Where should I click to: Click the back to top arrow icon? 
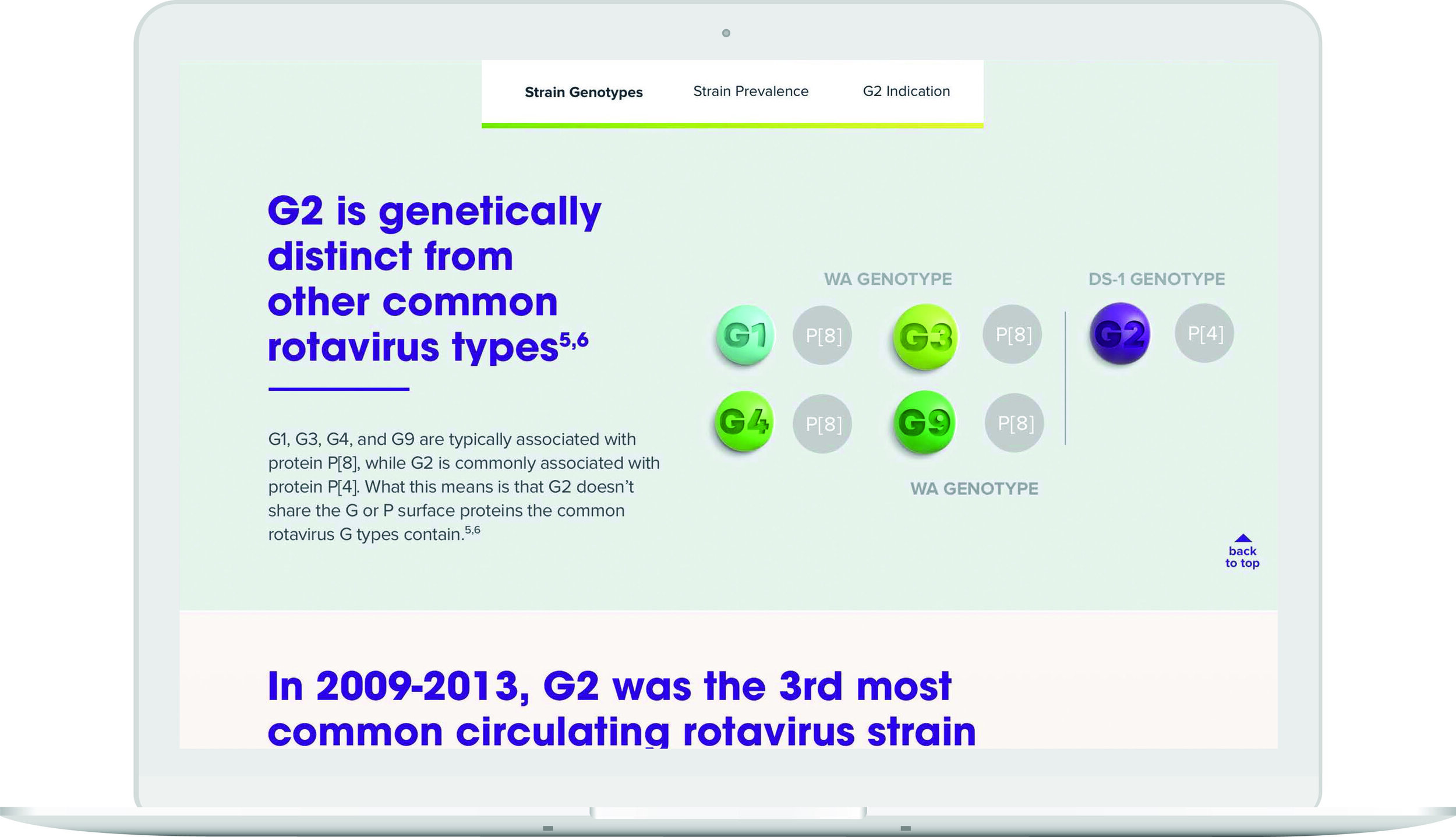pos(1243,538)
